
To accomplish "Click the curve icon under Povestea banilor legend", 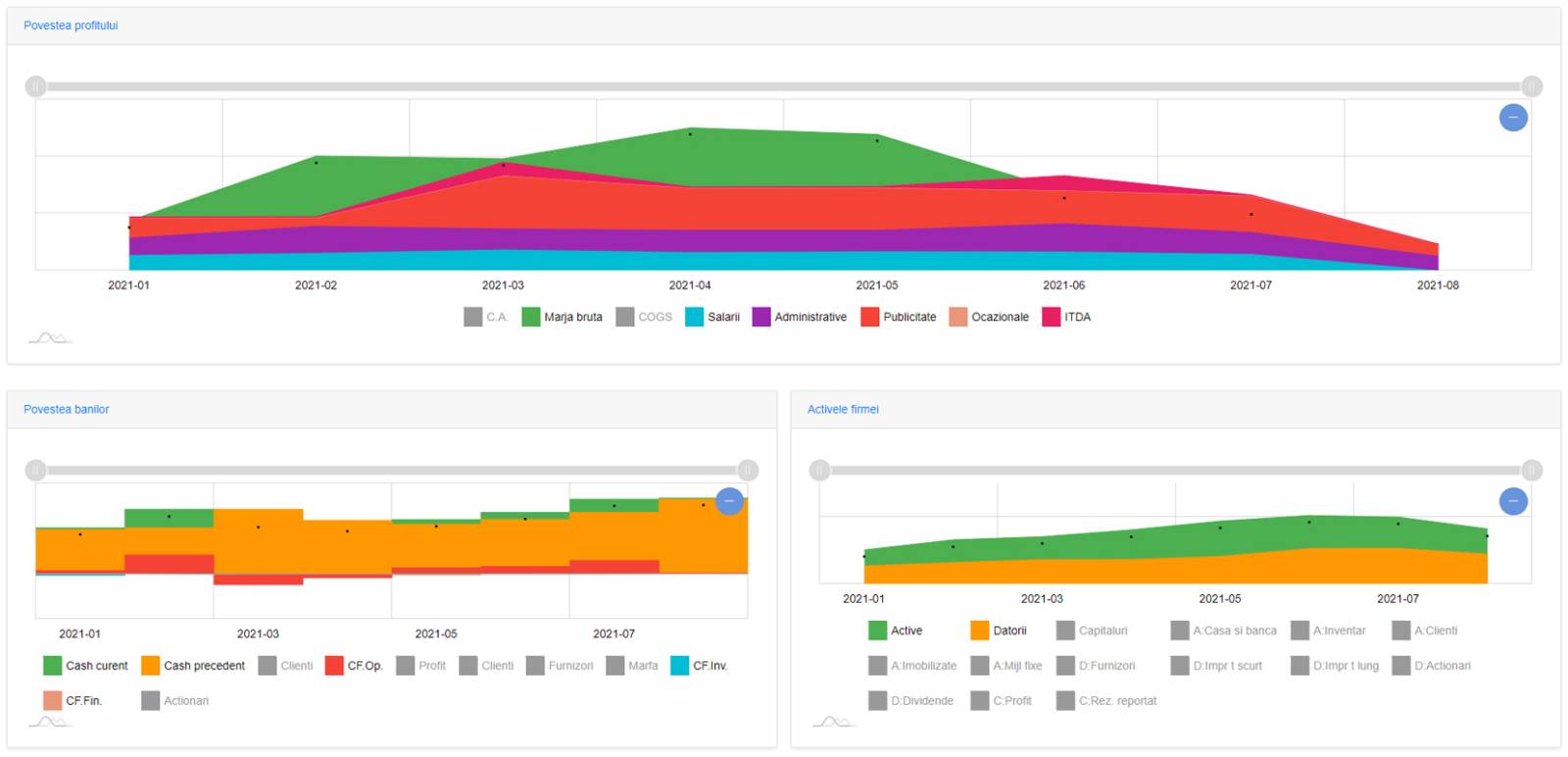I will click(49, 722).
